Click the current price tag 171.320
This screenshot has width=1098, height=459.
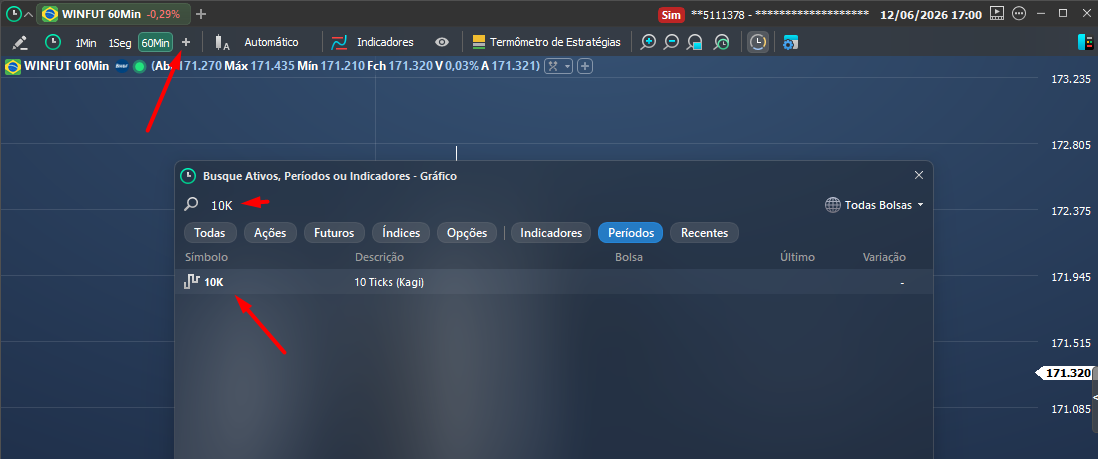1065,374
